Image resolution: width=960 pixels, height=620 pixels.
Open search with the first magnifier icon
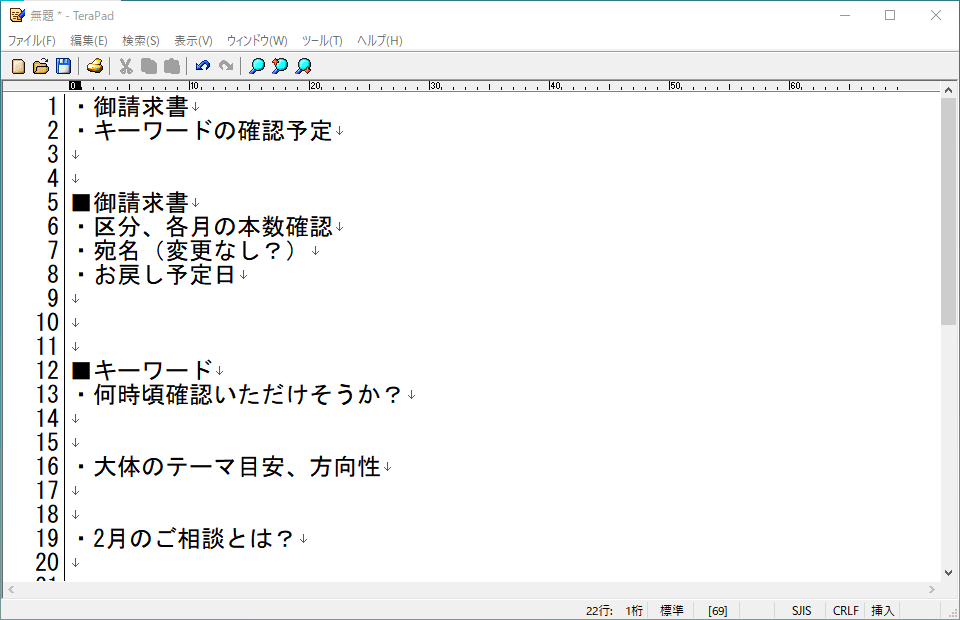(257, 66)
